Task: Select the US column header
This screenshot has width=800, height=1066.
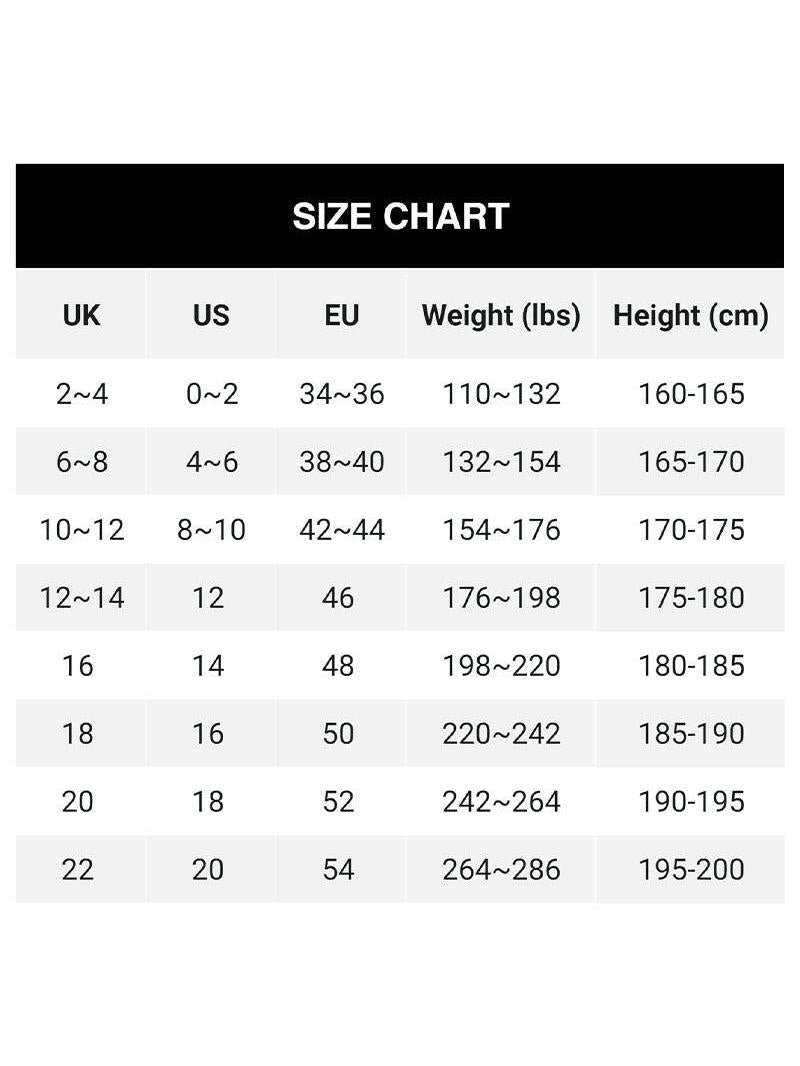Action: tap(211, 315)
